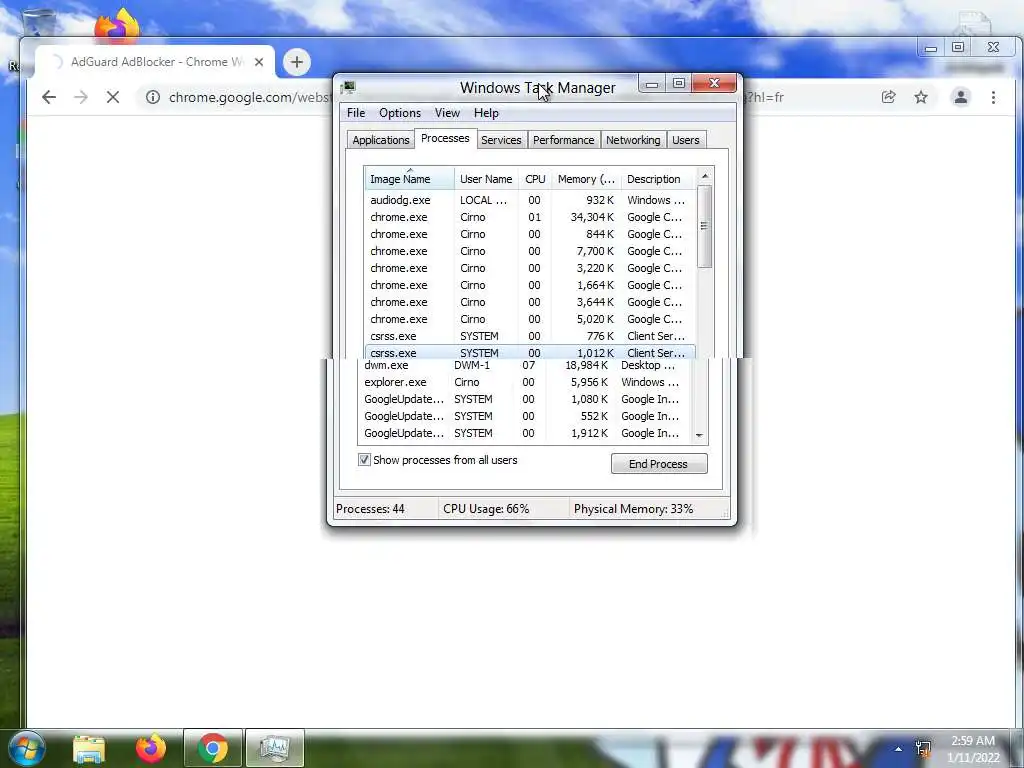The image size is (1024, 768).
Task: Select chrome.exe using 844 K
Action: (530, 234)
